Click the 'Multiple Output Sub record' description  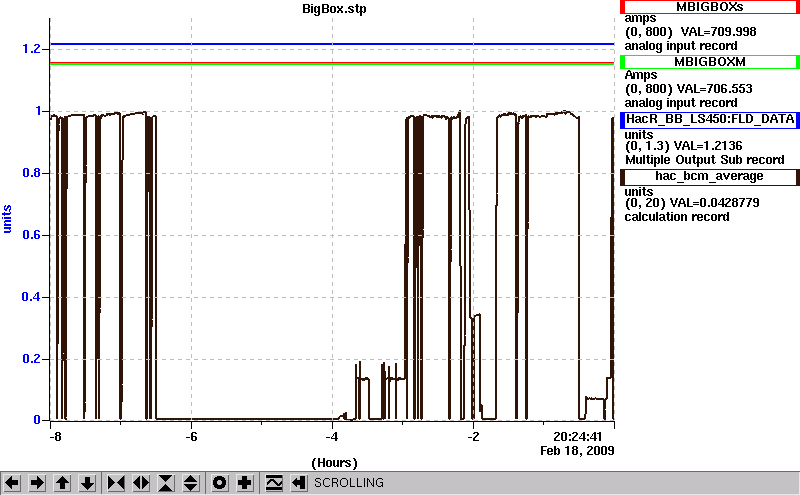[x=705, y=160]
